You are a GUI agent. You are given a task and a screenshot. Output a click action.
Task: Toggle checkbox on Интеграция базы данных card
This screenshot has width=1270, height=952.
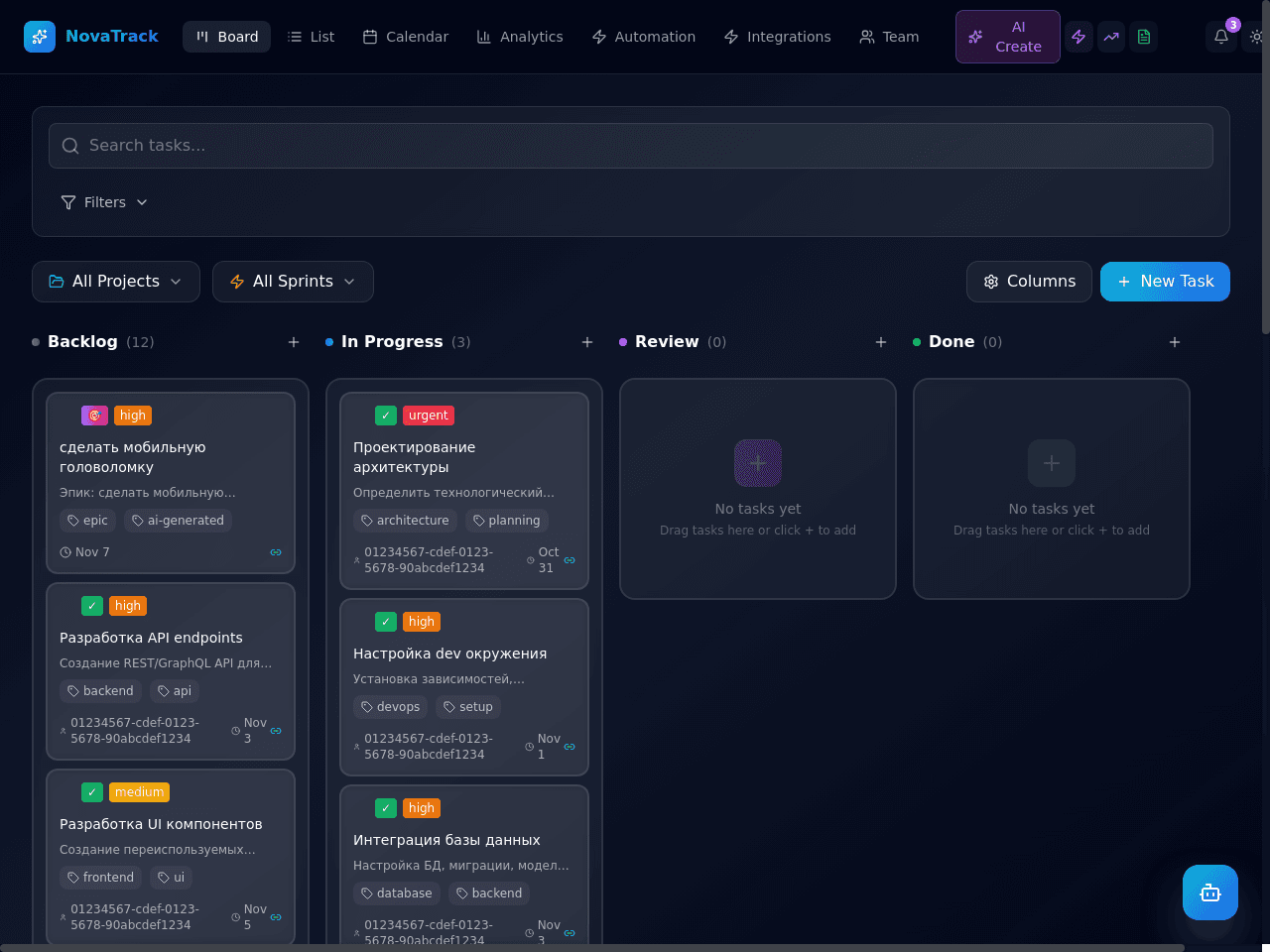click(x=386, y=808)
